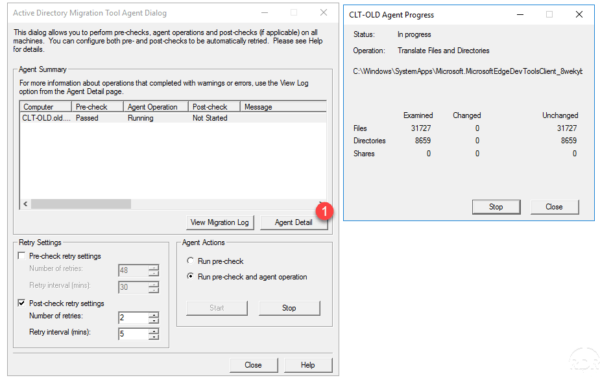600x378 pixels.
Task: Stop the CLT-OLD Agent Progress operation
Action: (496, 207)
